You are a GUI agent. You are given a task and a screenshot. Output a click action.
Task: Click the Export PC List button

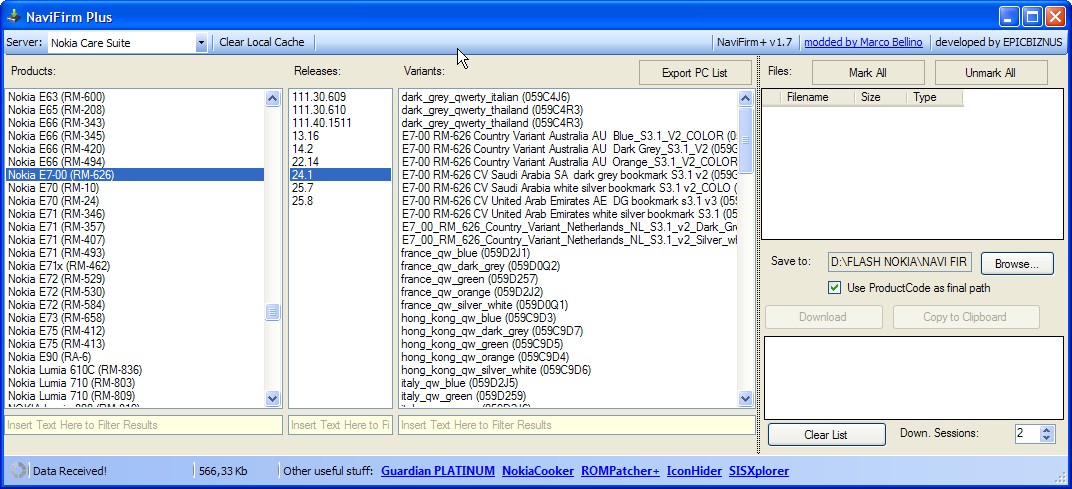[x=695, y=72]
